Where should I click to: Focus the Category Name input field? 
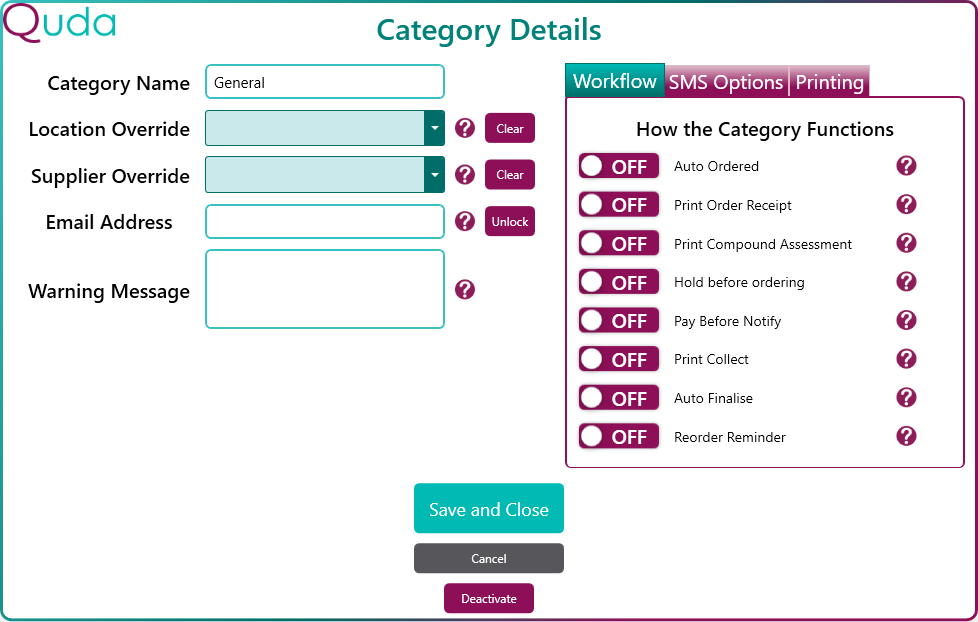(325, 82)
